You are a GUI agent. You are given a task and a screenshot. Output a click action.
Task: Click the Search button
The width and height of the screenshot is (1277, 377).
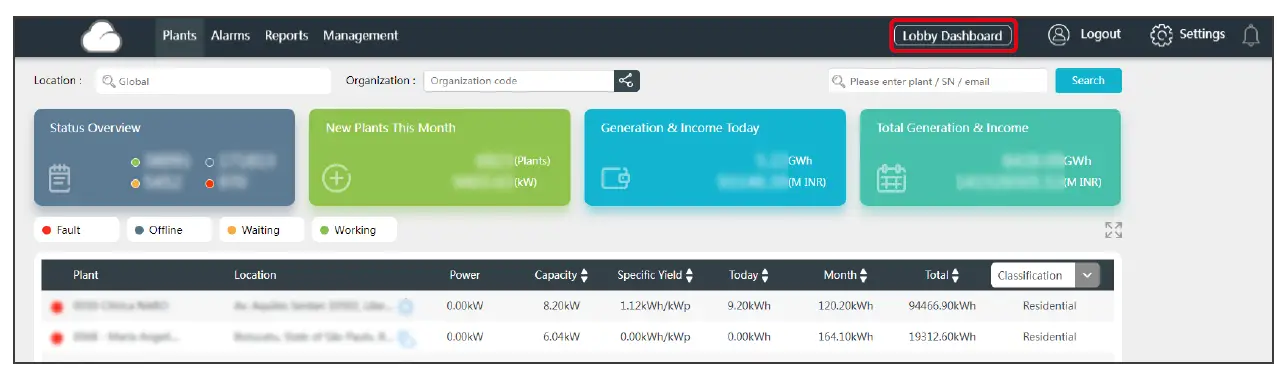tap(1088, 81)
